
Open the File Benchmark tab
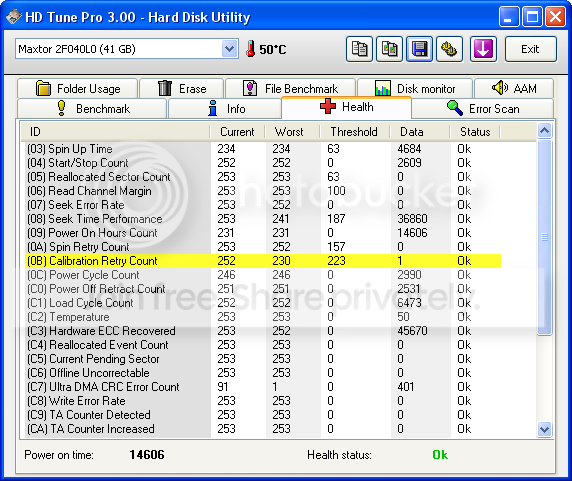coord(291,89)
